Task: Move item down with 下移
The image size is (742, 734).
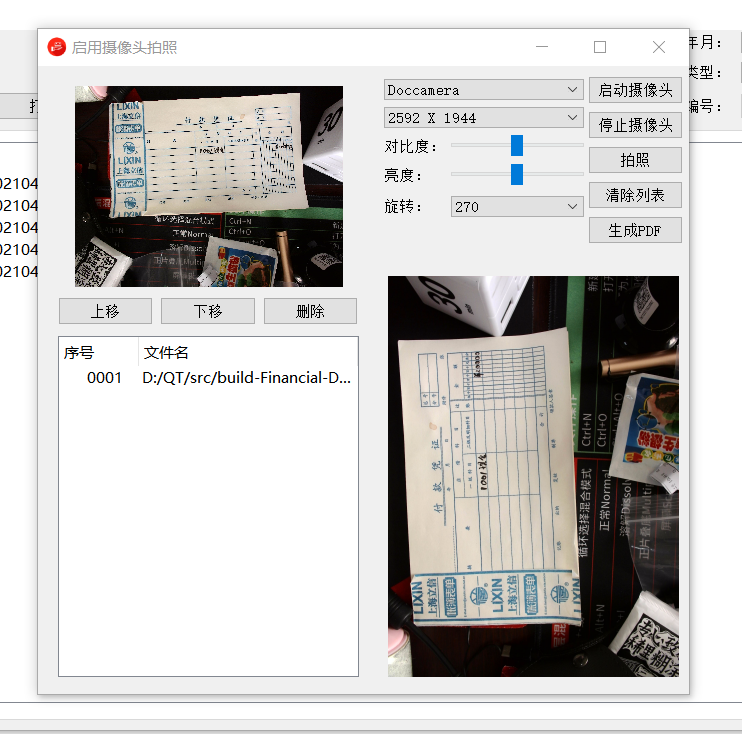Action: [208, 311]
